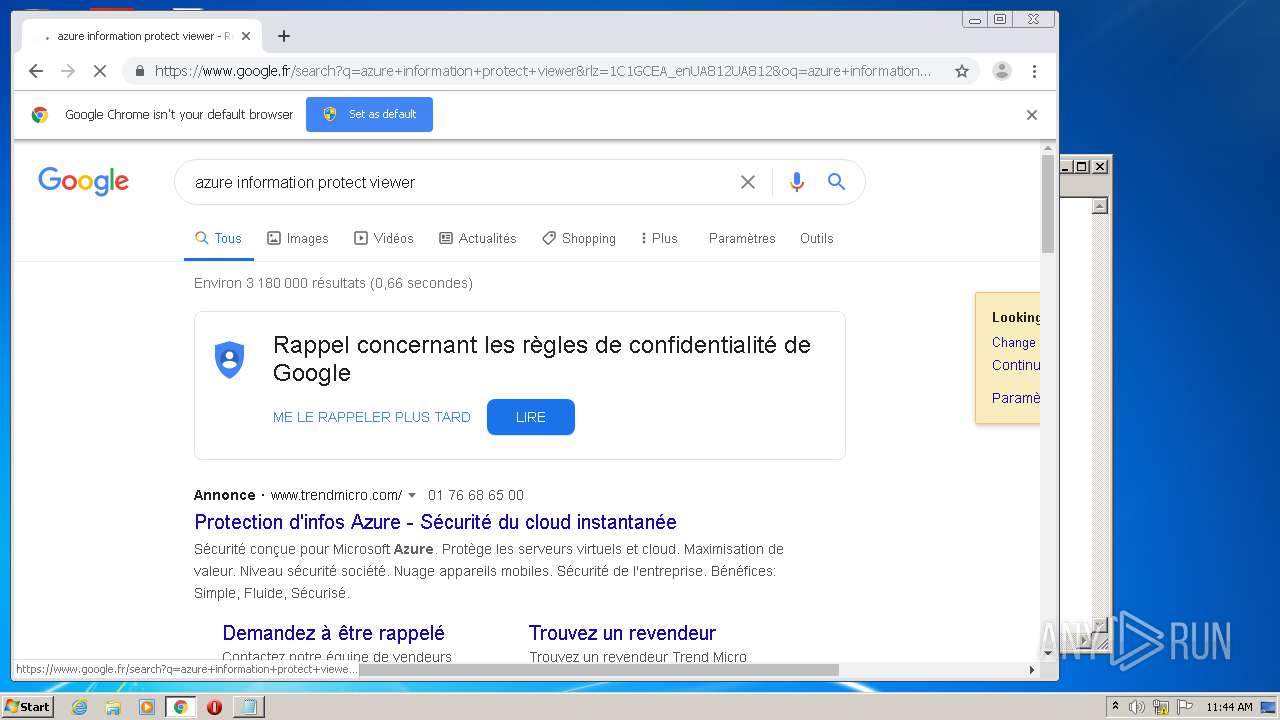The image size is (1280, 720).
Task: Dismiss the default browser infobar
Action: click(1032, 115)
